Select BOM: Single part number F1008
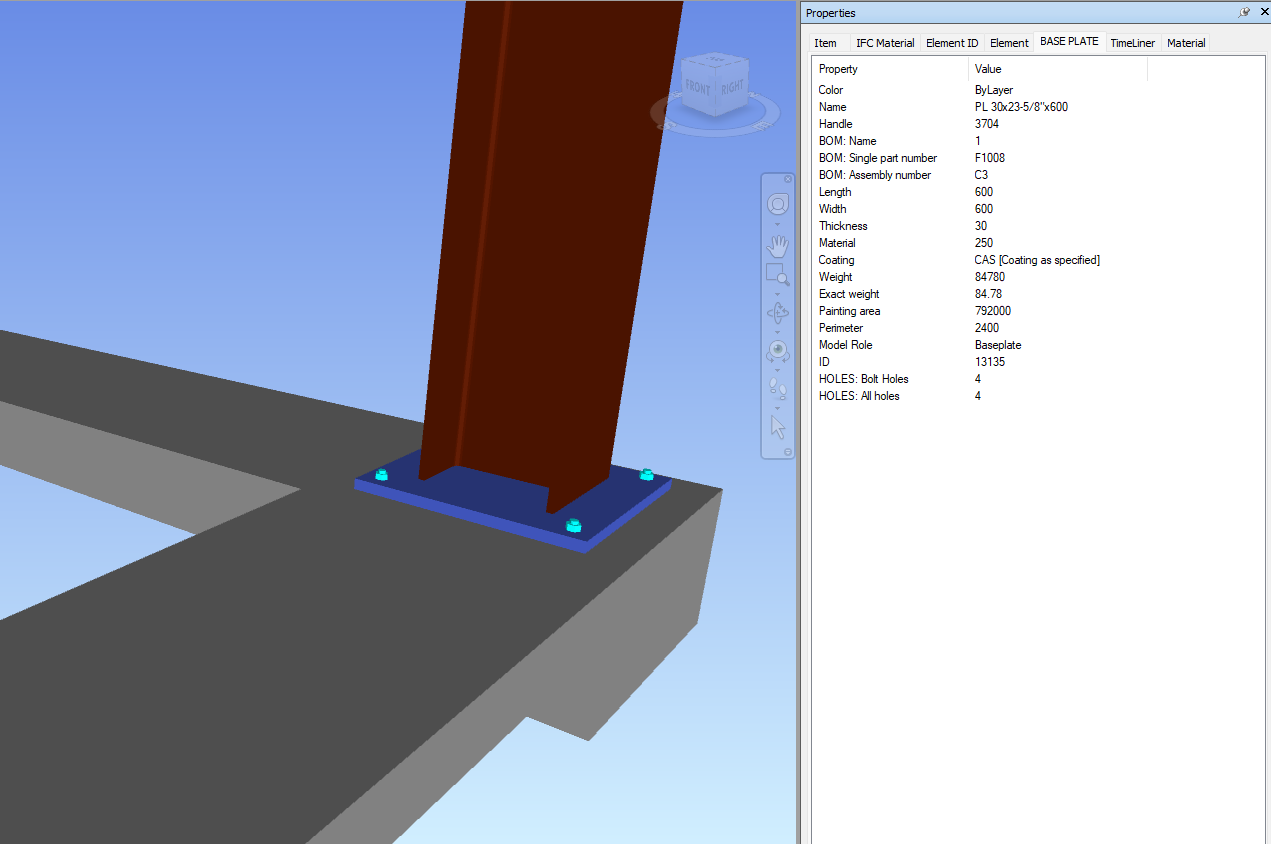 pyautogui.click(x=989, y=158)
